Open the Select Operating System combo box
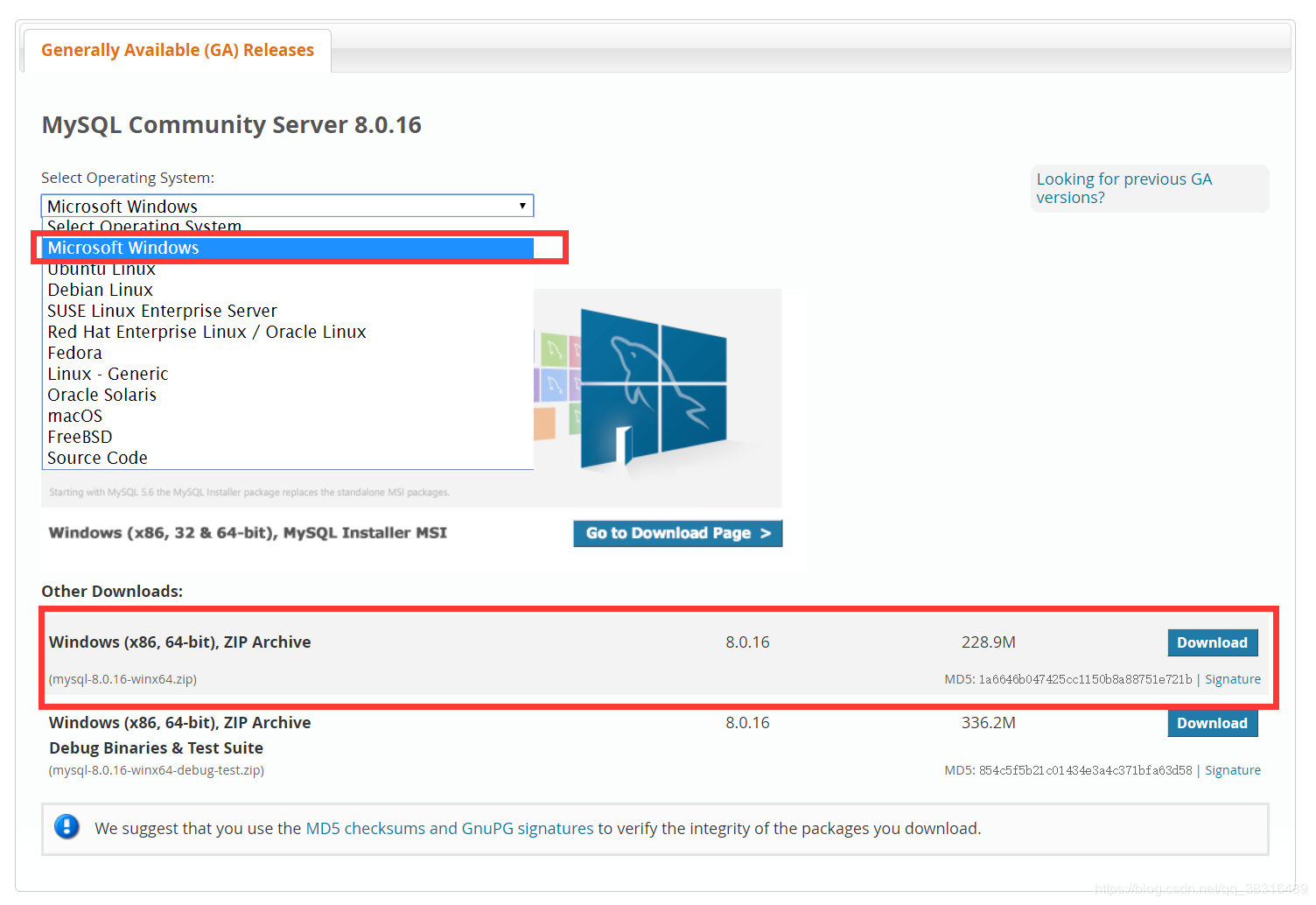Viewport: 1316px width, 905px height. pyautogui.click(x=287, y=206)
